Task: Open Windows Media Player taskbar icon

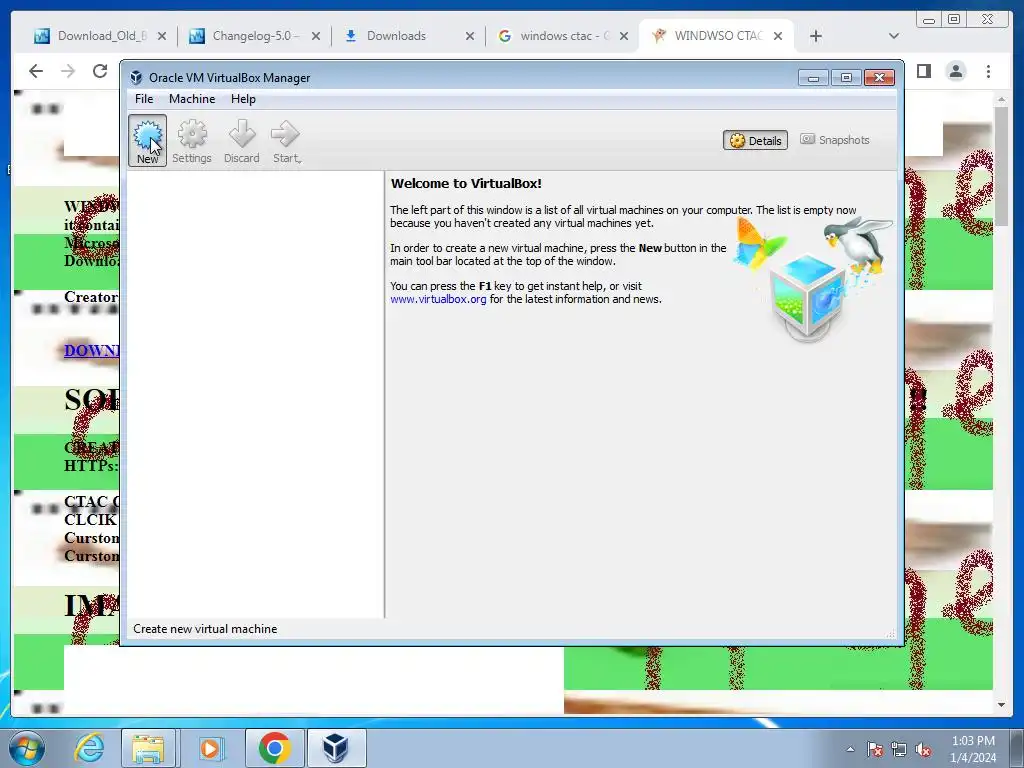Action: (210, 748)
